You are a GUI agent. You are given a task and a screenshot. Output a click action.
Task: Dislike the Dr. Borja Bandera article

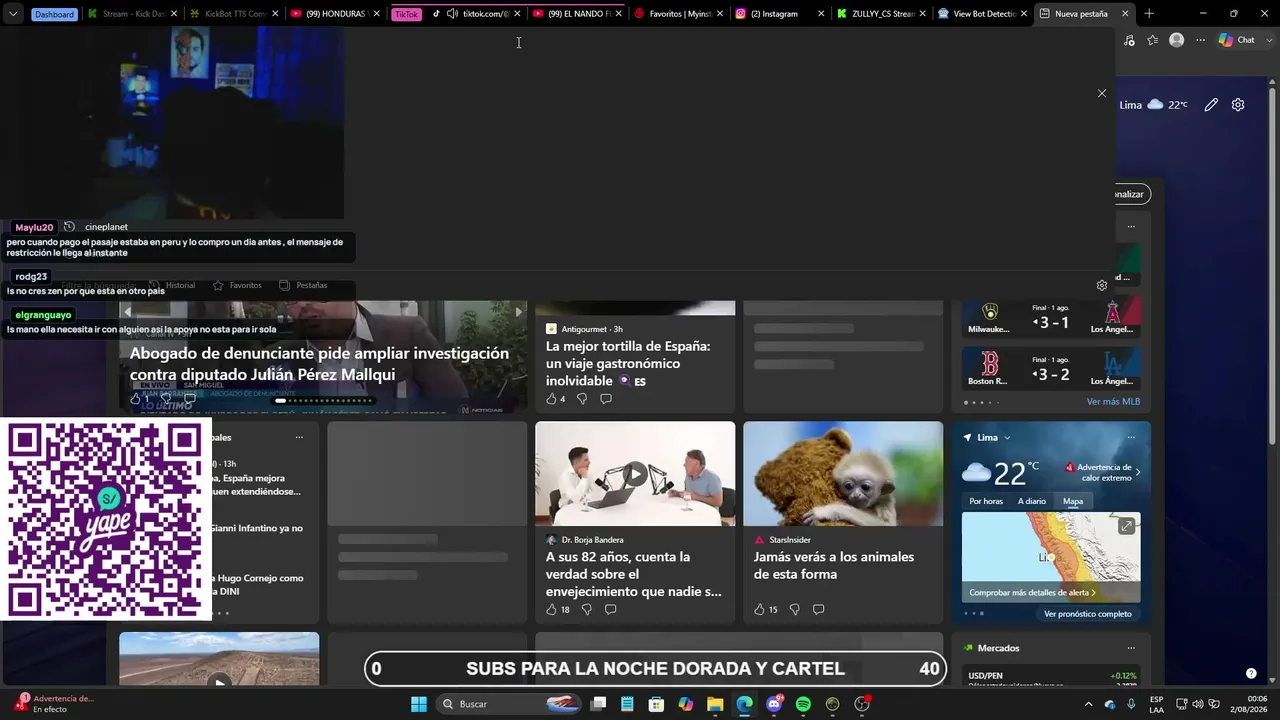click(586, 609)
